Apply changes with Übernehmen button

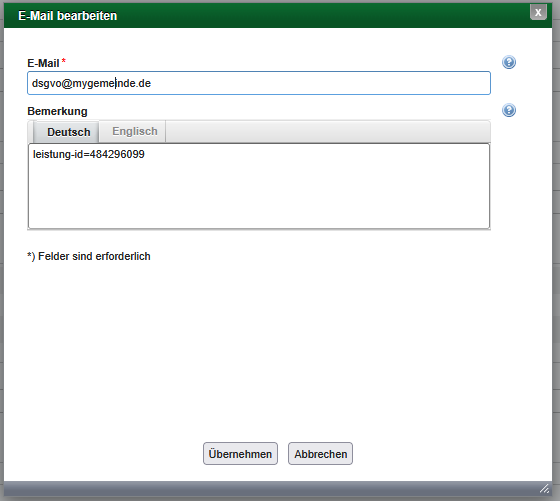point(240,454)
